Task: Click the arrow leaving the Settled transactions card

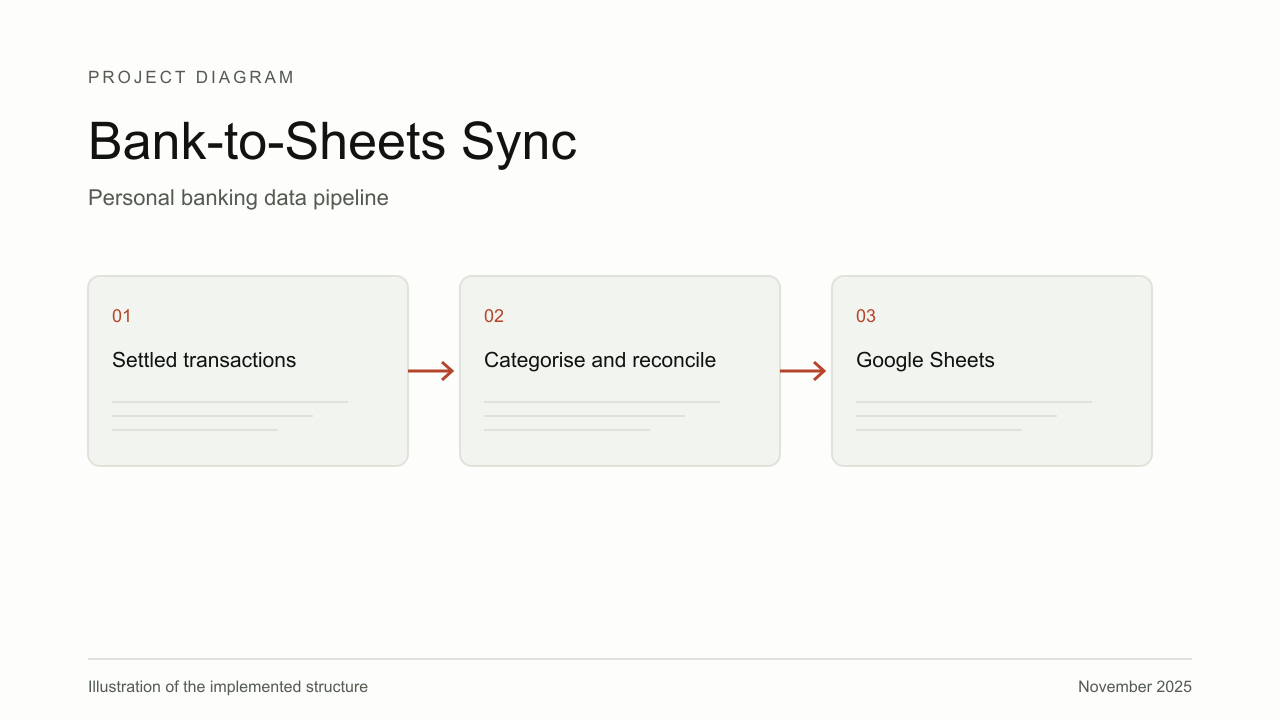Action: [x=432, y=371]
